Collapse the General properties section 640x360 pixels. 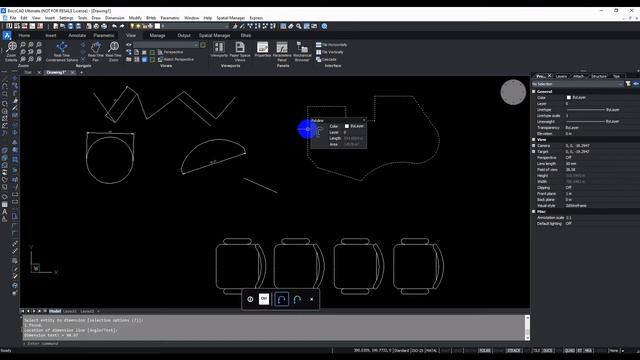pos(534,91)
